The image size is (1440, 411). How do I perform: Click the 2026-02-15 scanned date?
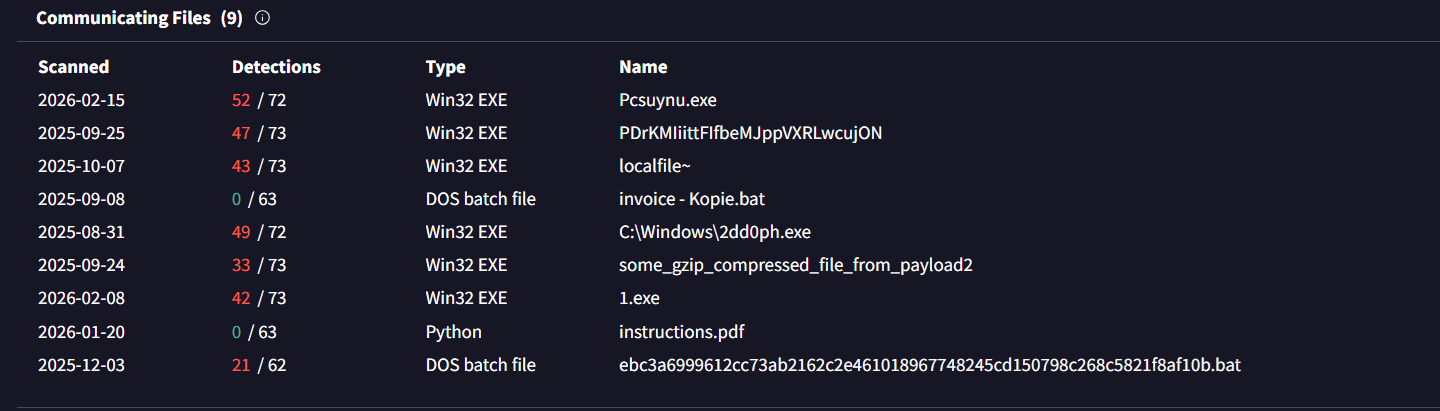tap(81, 100)
